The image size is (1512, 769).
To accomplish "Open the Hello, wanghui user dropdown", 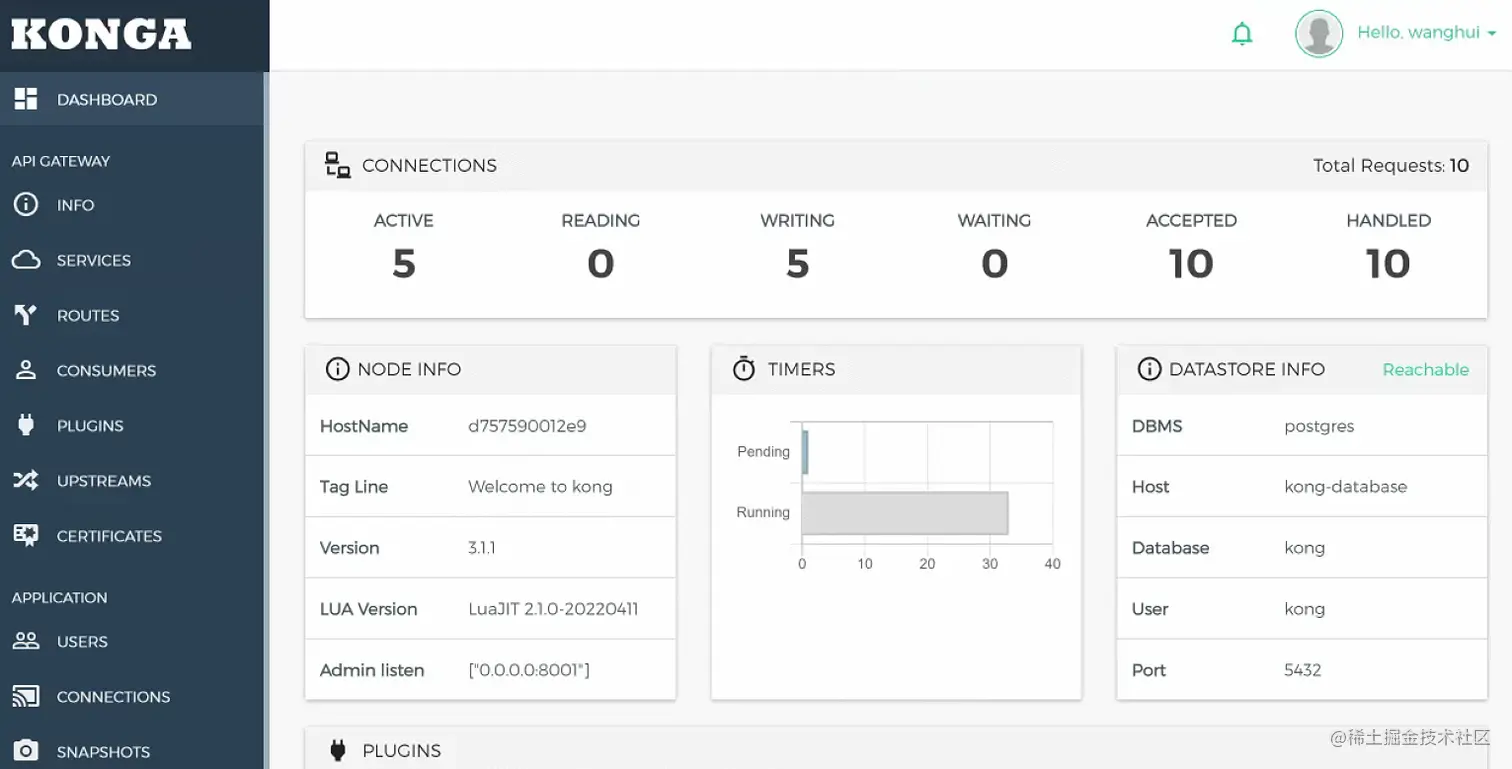I will (x=1426, y=33).
